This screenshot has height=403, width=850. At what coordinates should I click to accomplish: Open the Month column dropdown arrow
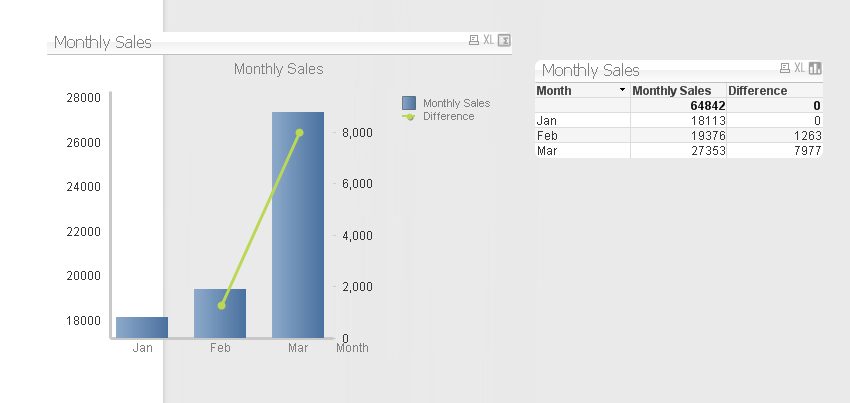[623, 90]
